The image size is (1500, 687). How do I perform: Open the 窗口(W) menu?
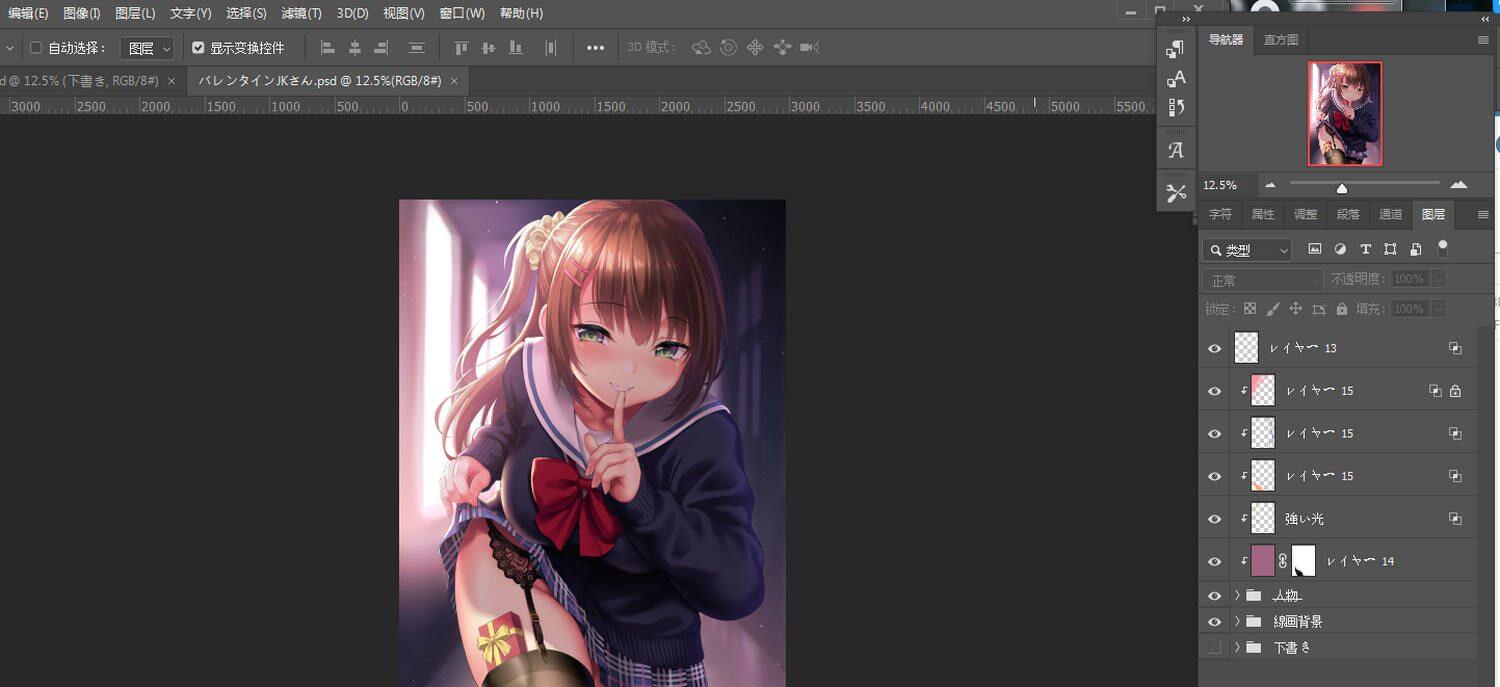(x=462, y=13)
